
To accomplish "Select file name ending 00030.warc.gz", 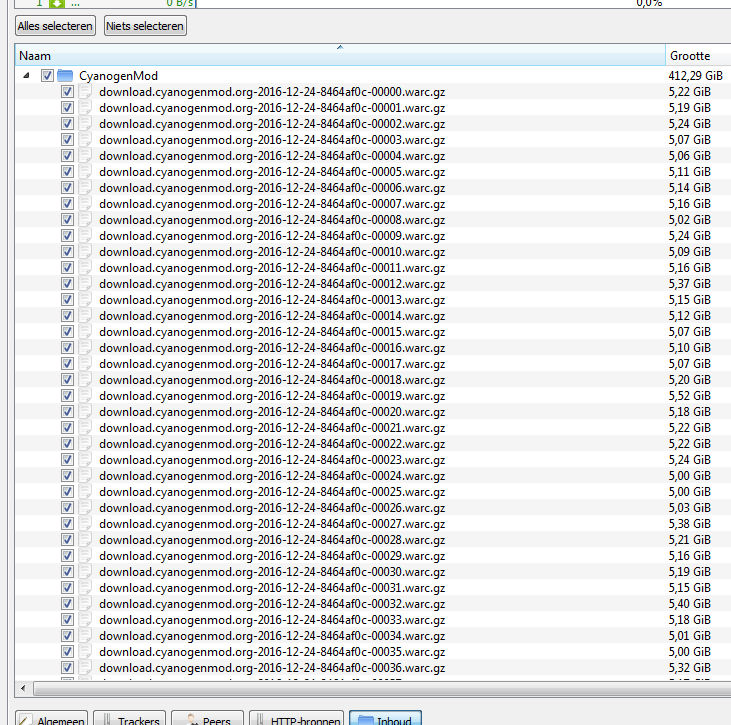I will click(272, 572).
